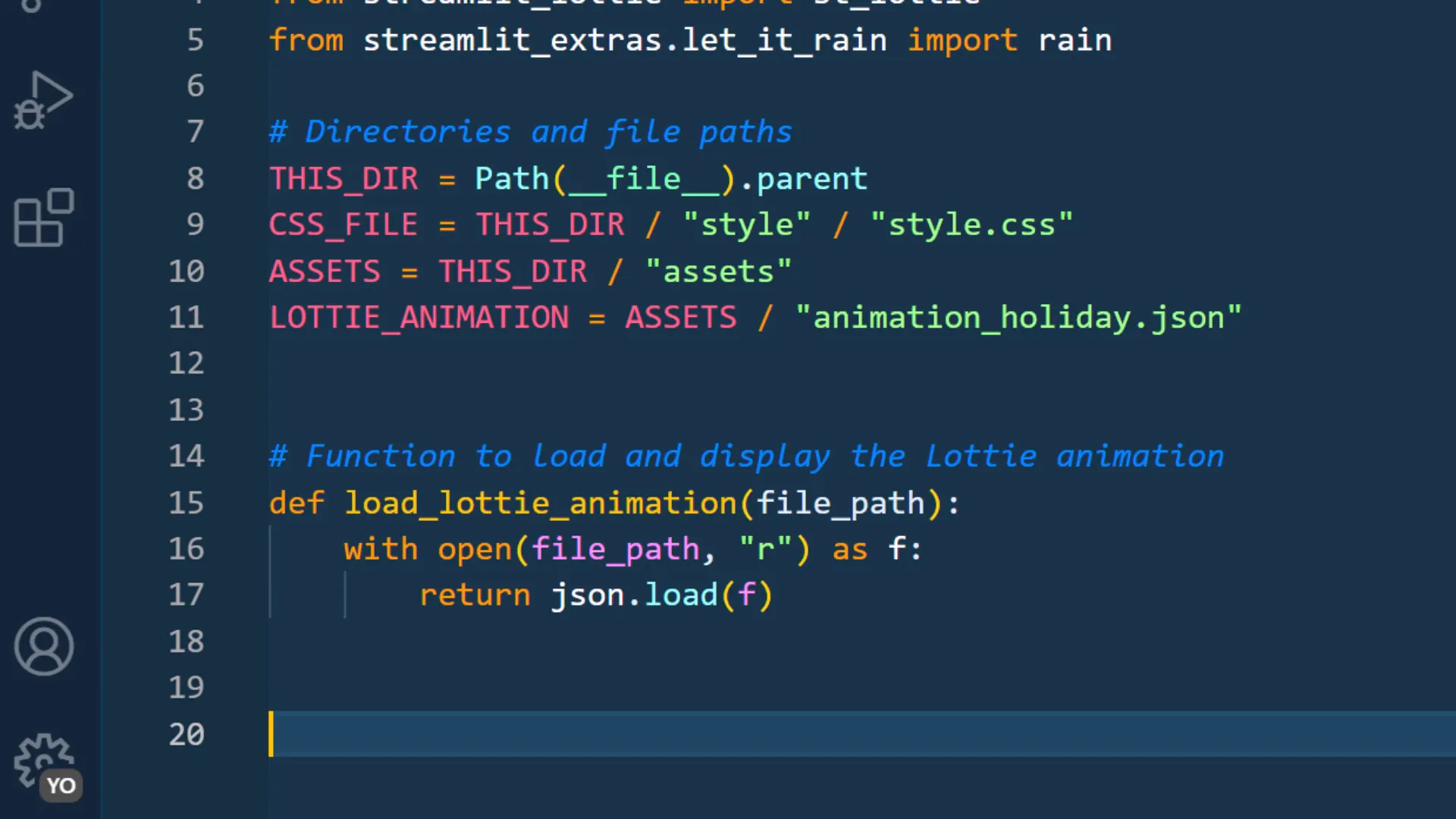Click the empty line 13
The width and height of the screenshot is (1456, 819).
point(455,409)
